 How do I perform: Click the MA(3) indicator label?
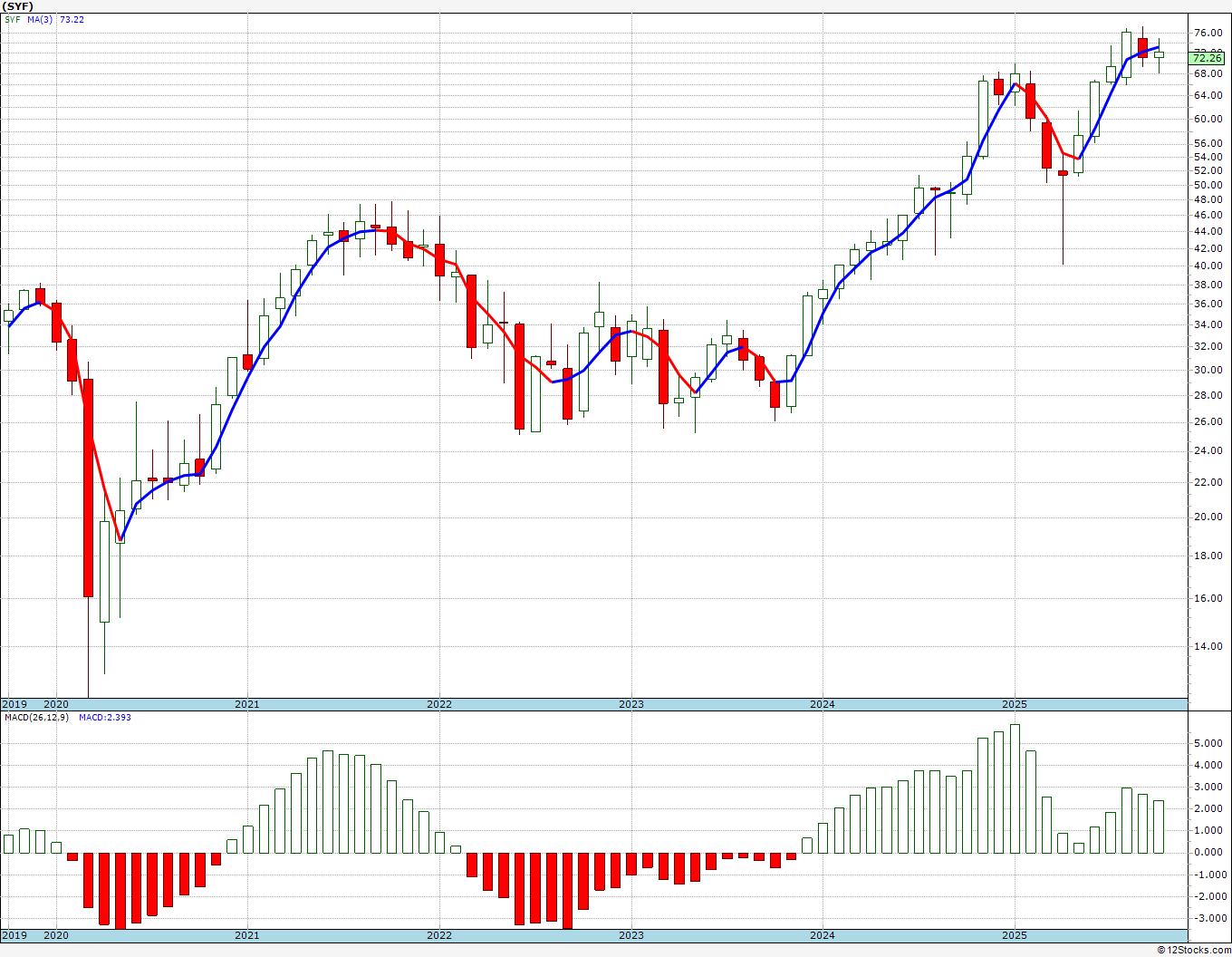[x=40, y=19]
